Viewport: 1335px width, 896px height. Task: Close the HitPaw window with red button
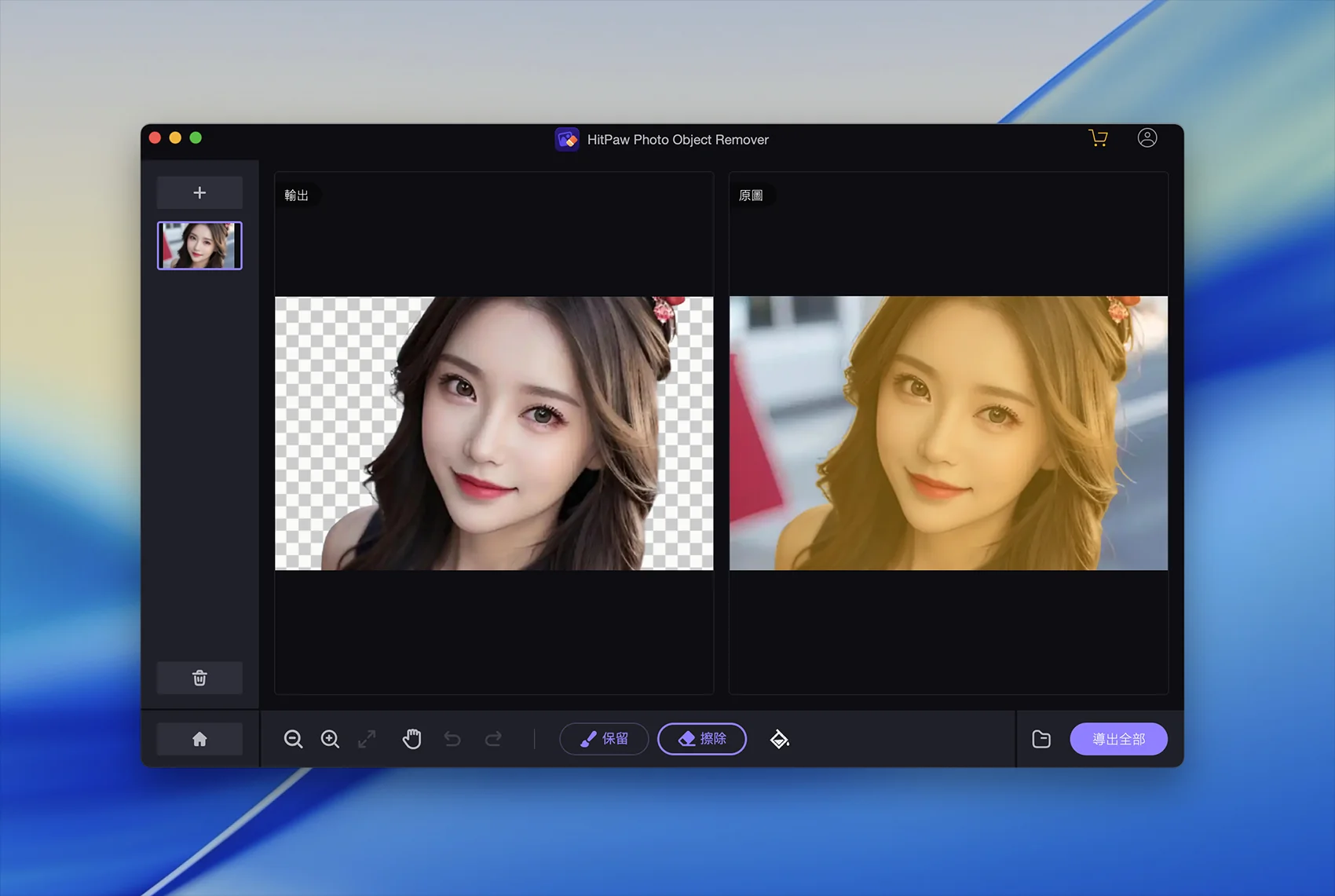[155, 138]
